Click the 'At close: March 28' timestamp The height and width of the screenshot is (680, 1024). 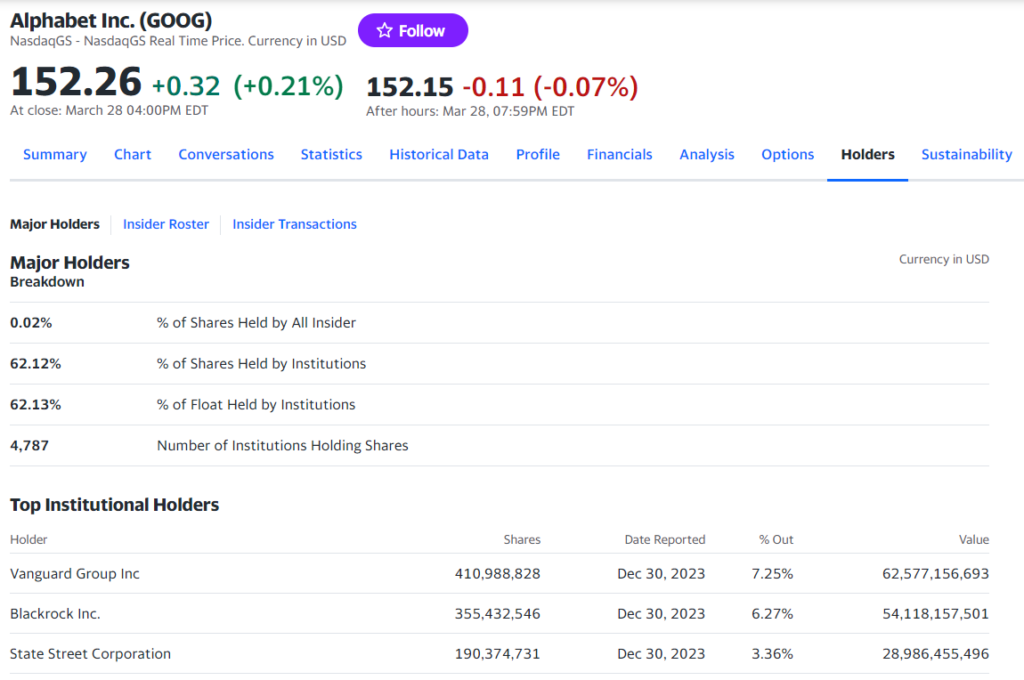tap(109, 110)
